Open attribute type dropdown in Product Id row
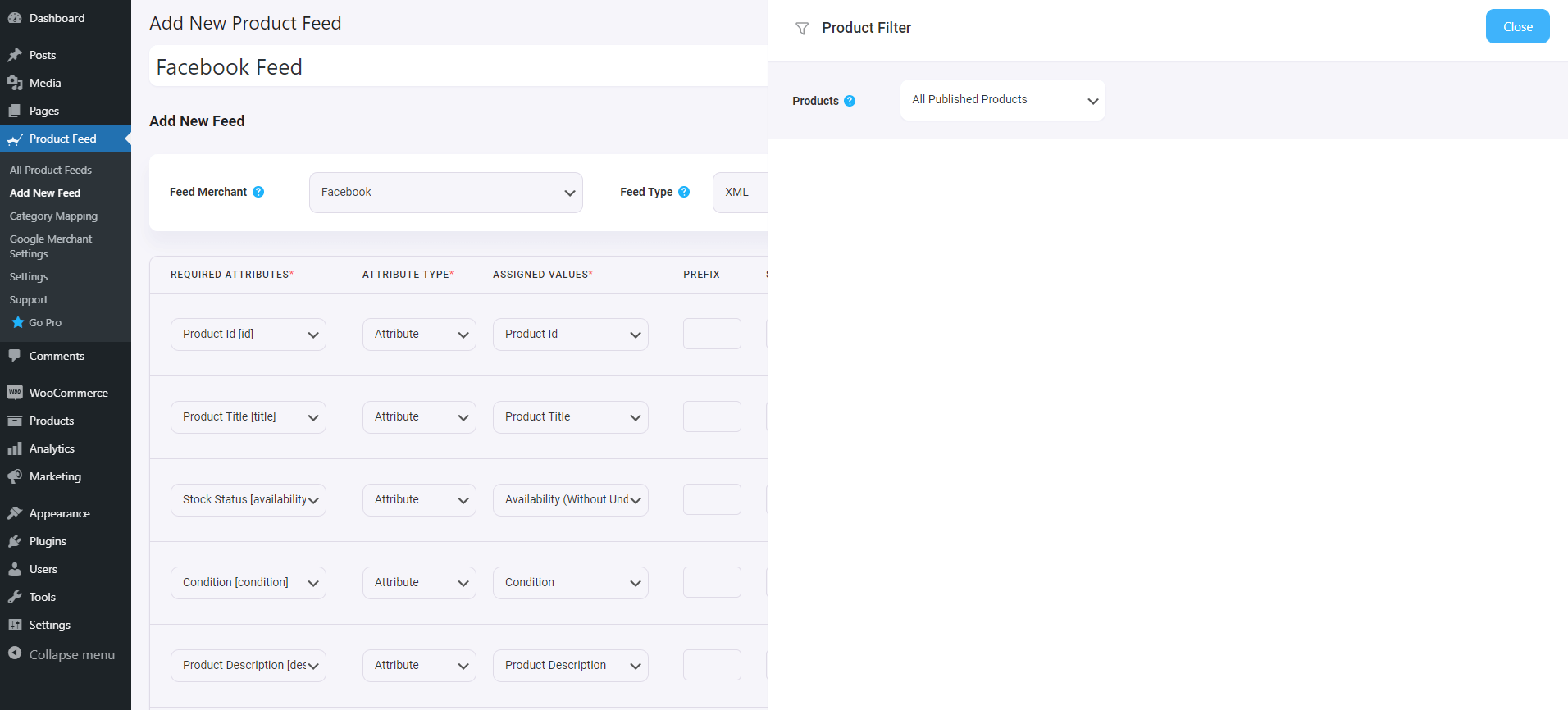Image resolution: width=1568 pixels, height=710 pixels. [419, 335]
